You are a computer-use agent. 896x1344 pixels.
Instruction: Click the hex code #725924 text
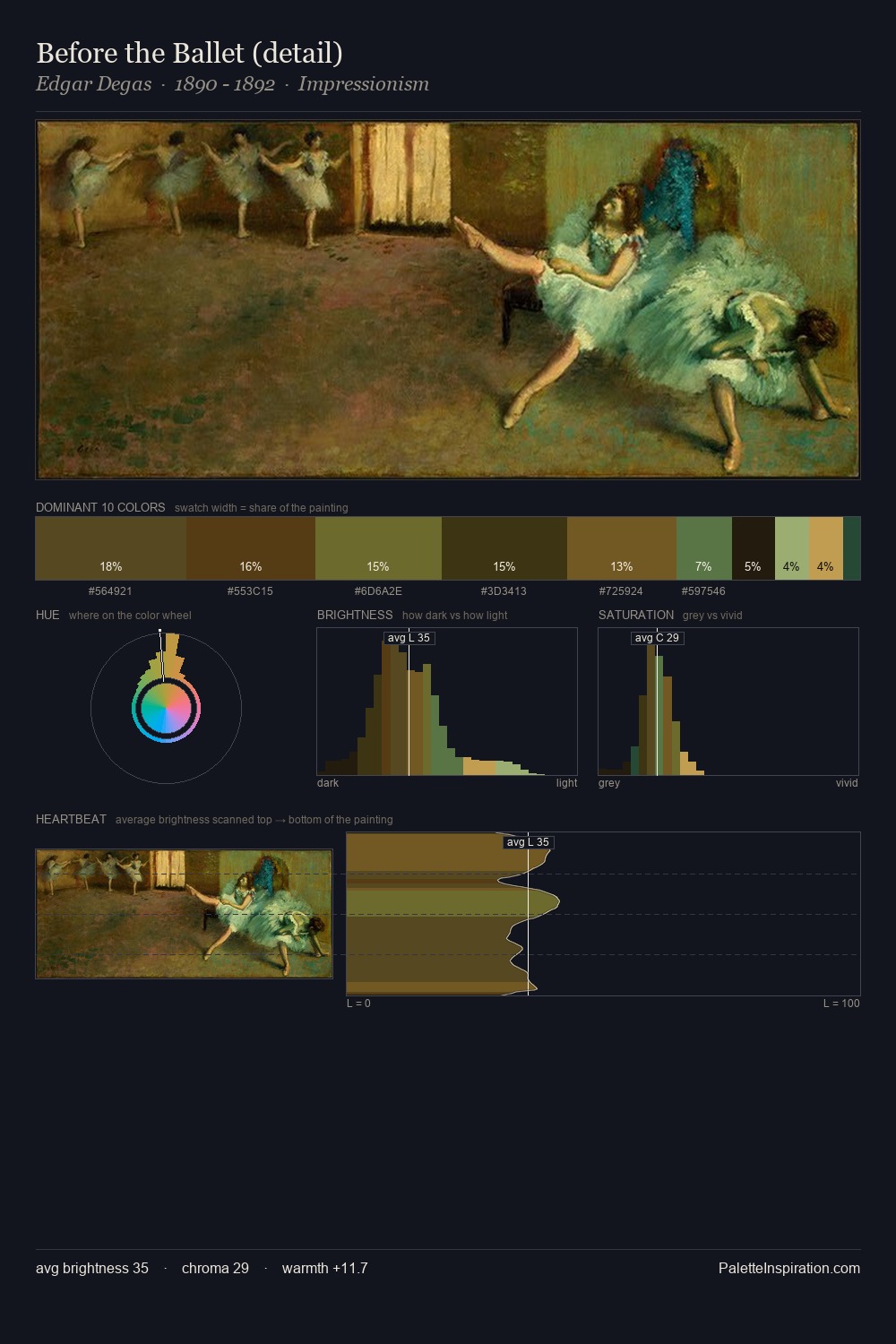(621, 591)
